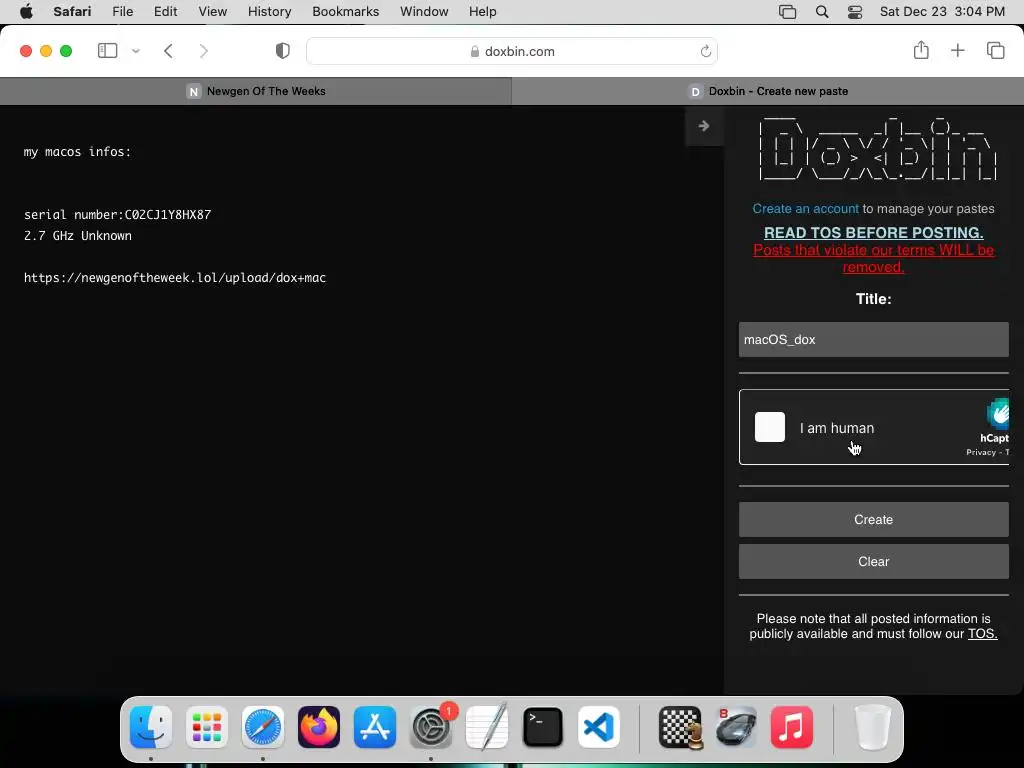1024x768 pixels.
Task: Select Doxbin - Create new paste tab
Action: coord(768,91)
